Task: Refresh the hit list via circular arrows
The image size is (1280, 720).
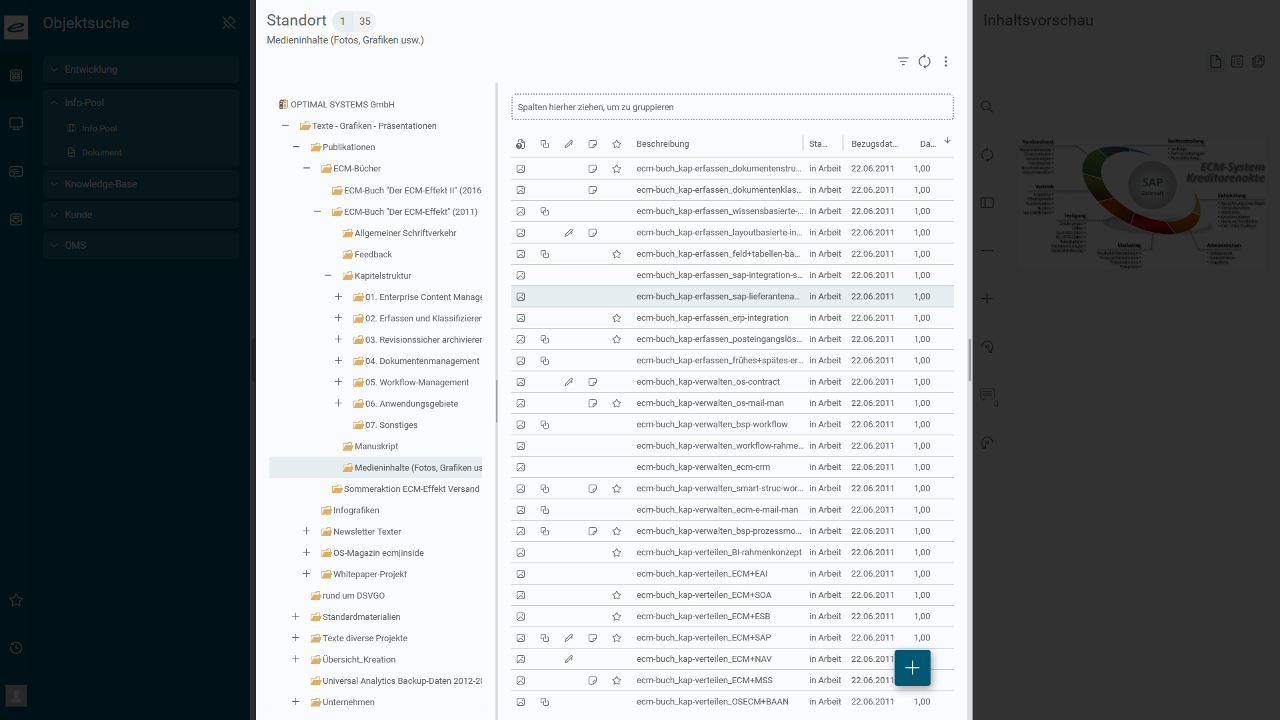Action: point(925,62)
